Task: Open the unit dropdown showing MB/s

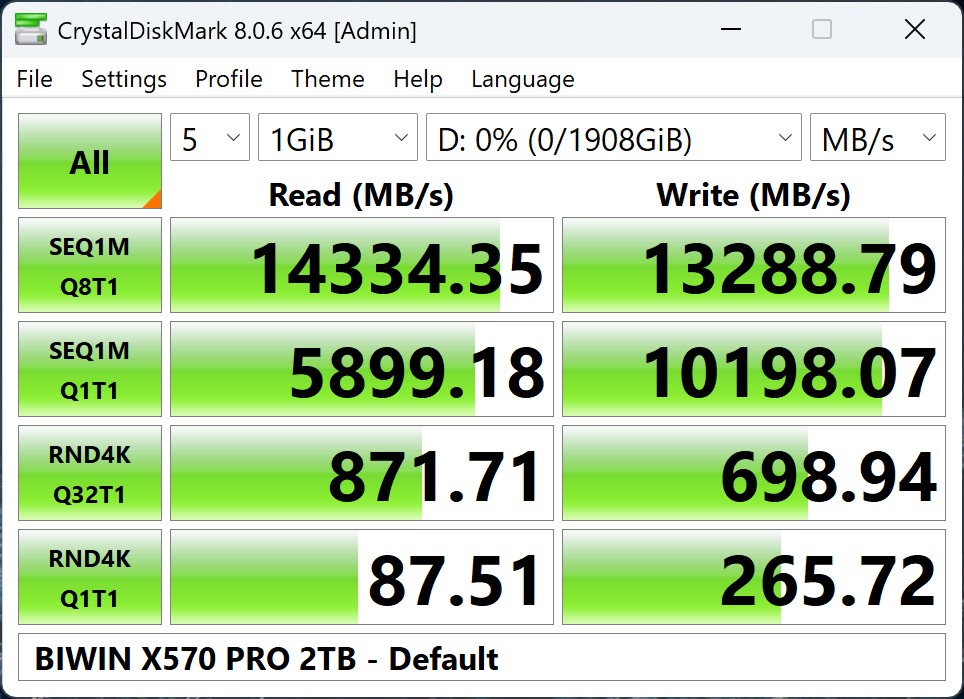Action: (878, 137)
